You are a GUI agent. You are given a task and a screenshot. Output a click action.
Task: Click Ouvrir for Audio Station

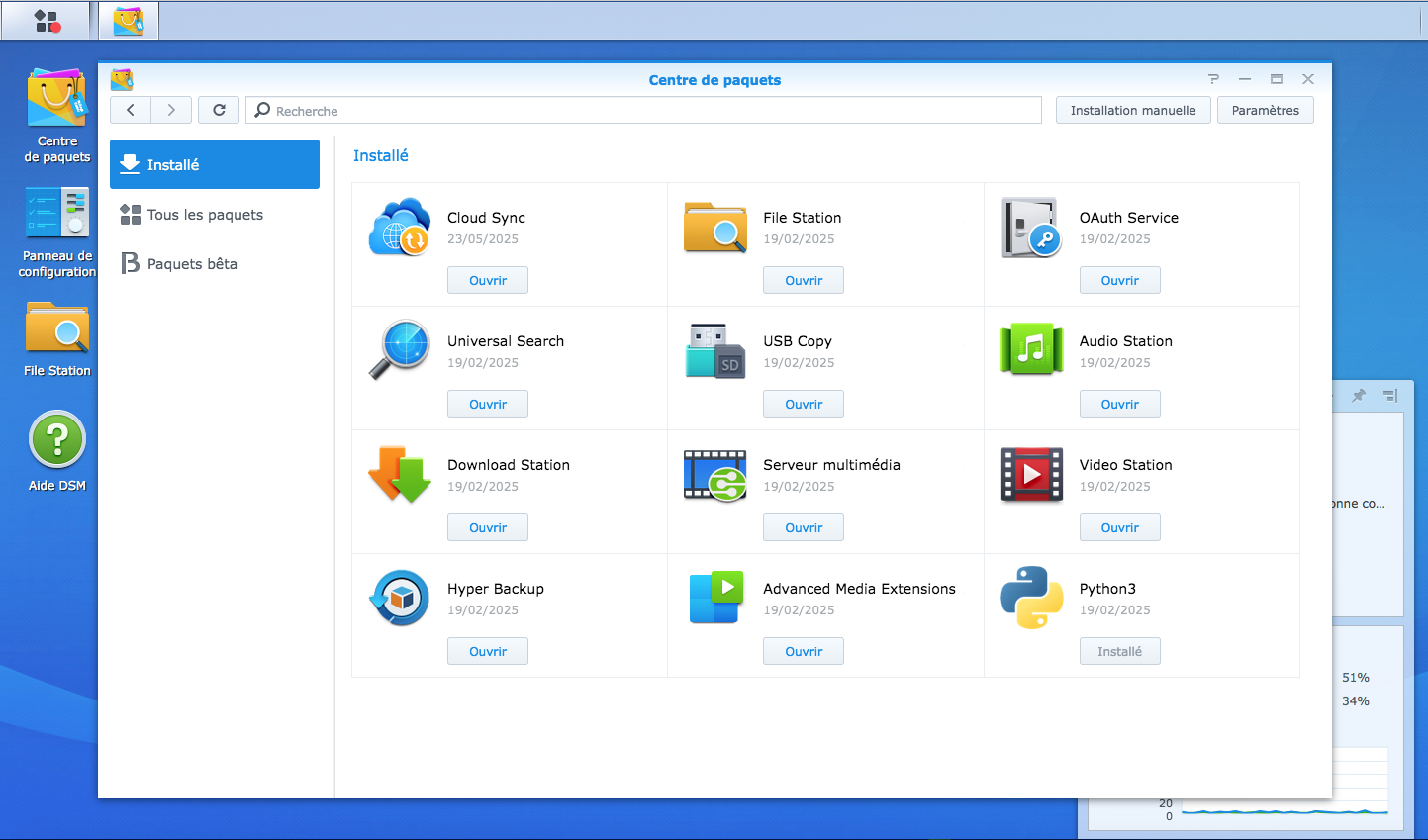(1120, 404)
